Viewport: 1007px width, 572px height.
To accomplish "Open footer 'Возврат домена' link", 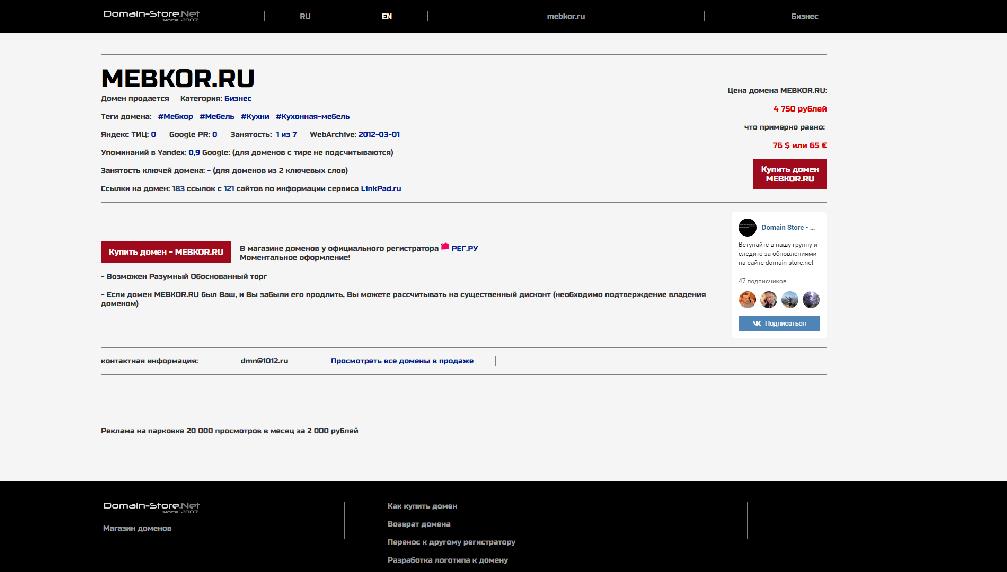I will click(419, 524).
